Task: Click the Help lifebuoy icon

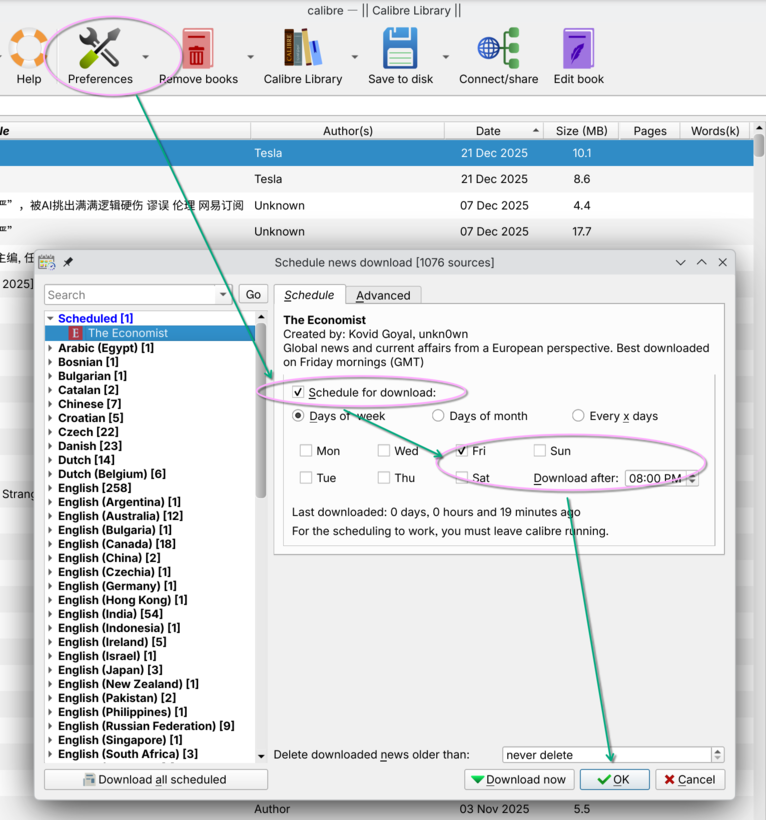Action: pyautogui.click(x=28, y=47)
